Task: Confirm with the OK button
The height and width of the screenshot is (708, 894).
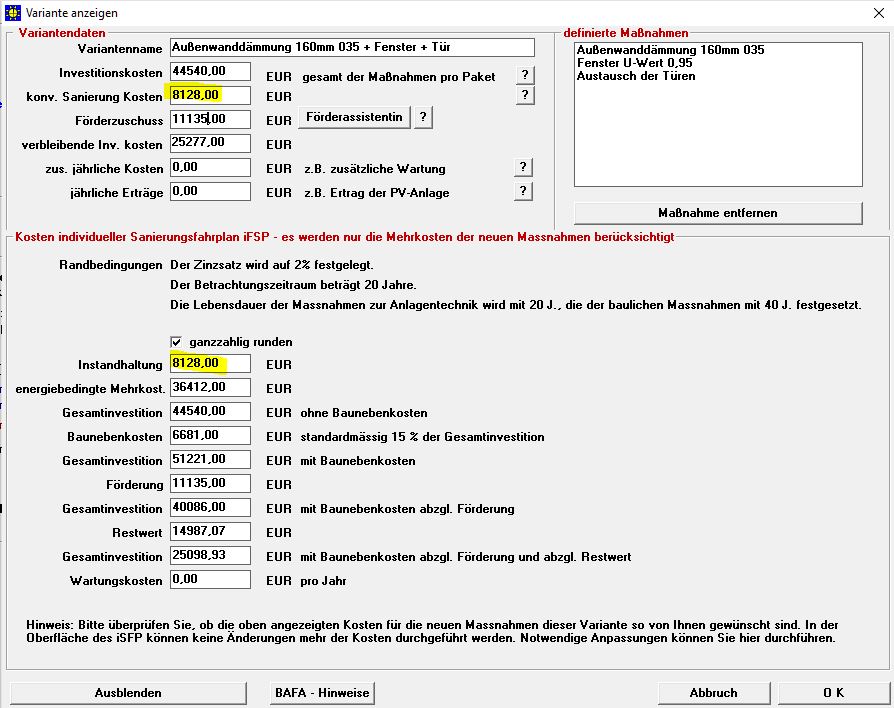Action: tap(833, 693)
